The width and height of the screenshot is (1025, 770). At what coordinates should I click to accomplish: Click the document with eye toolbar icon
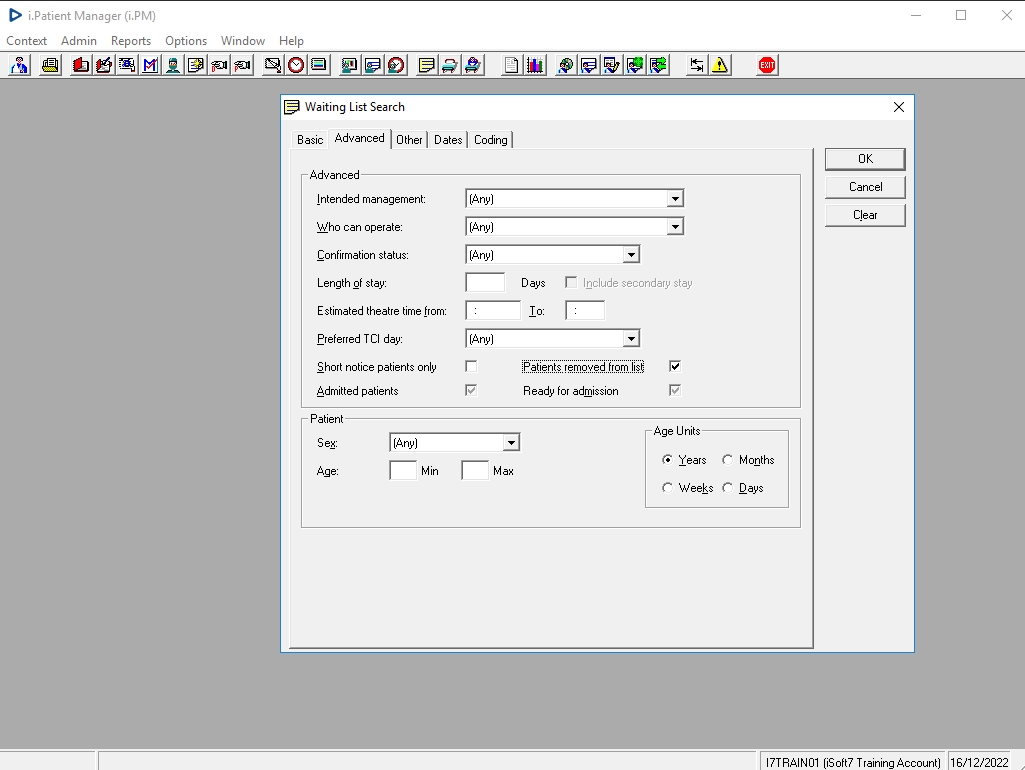point(127,65)
